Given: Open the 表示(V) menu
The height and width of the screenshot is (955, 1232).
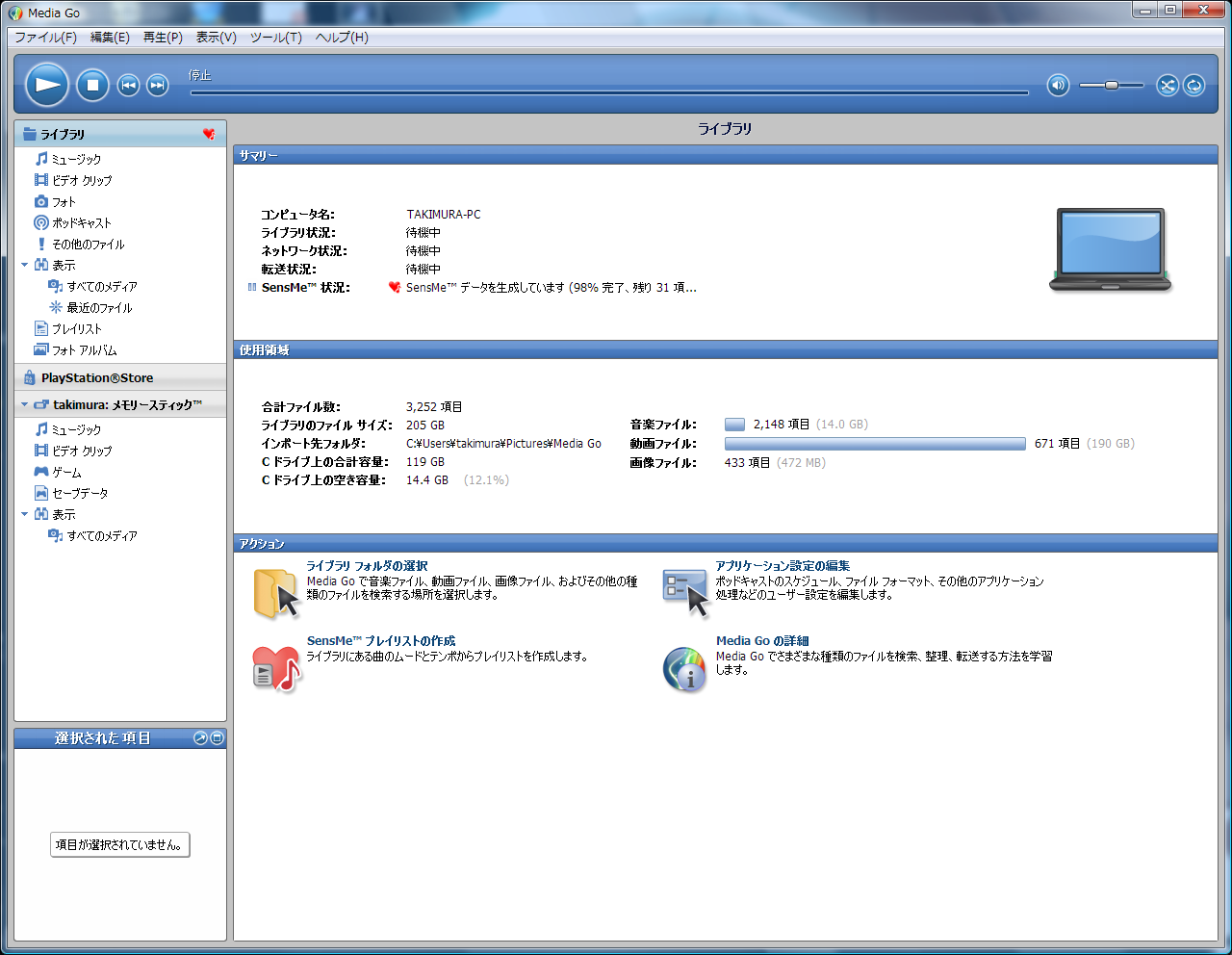Looking at the screenshot, I should (x=216, y=38).
